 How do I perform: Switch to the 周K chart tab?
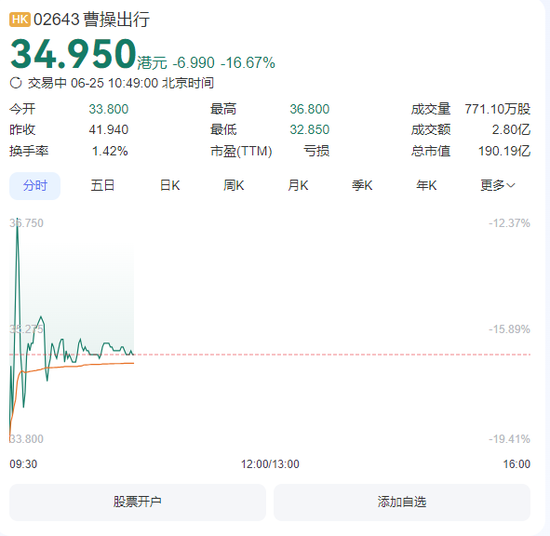pyautogui.click(x=234, y=185)
